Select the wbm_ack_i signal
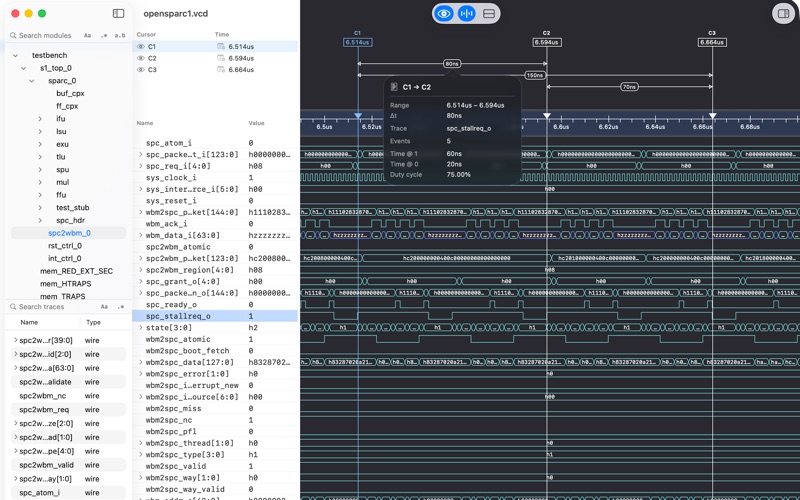Viewport: 800px width, 500px height. pos(166,224)
